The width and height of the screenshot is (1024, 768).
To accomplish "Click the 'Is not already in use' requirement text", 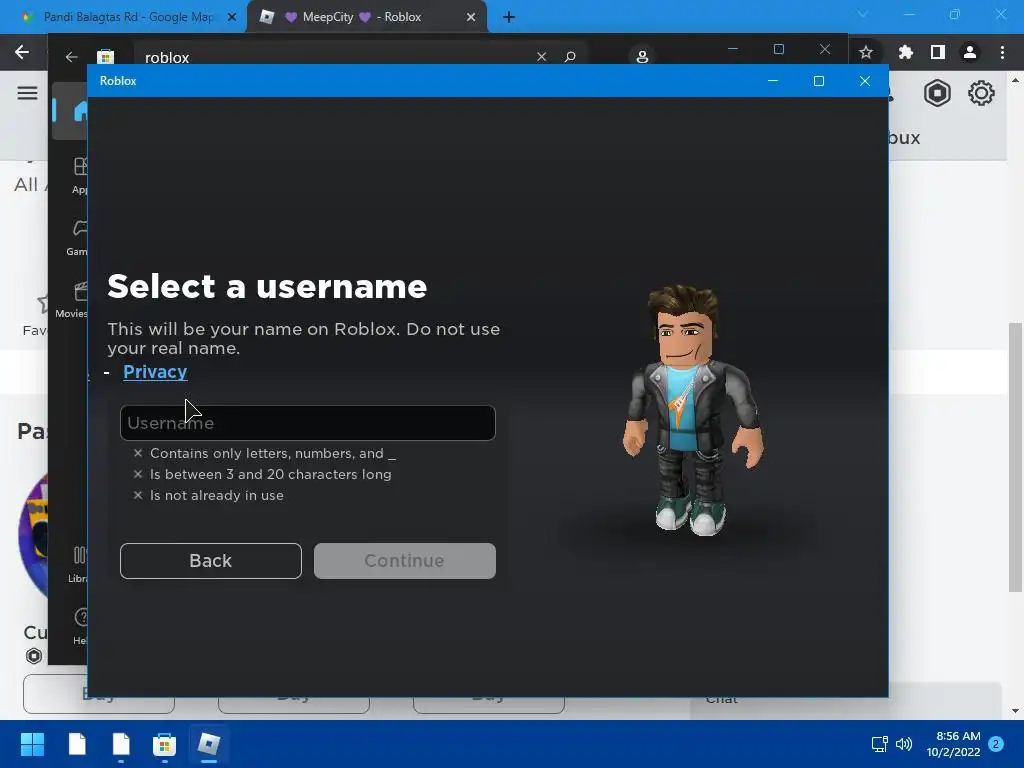I will pos(217,496).
